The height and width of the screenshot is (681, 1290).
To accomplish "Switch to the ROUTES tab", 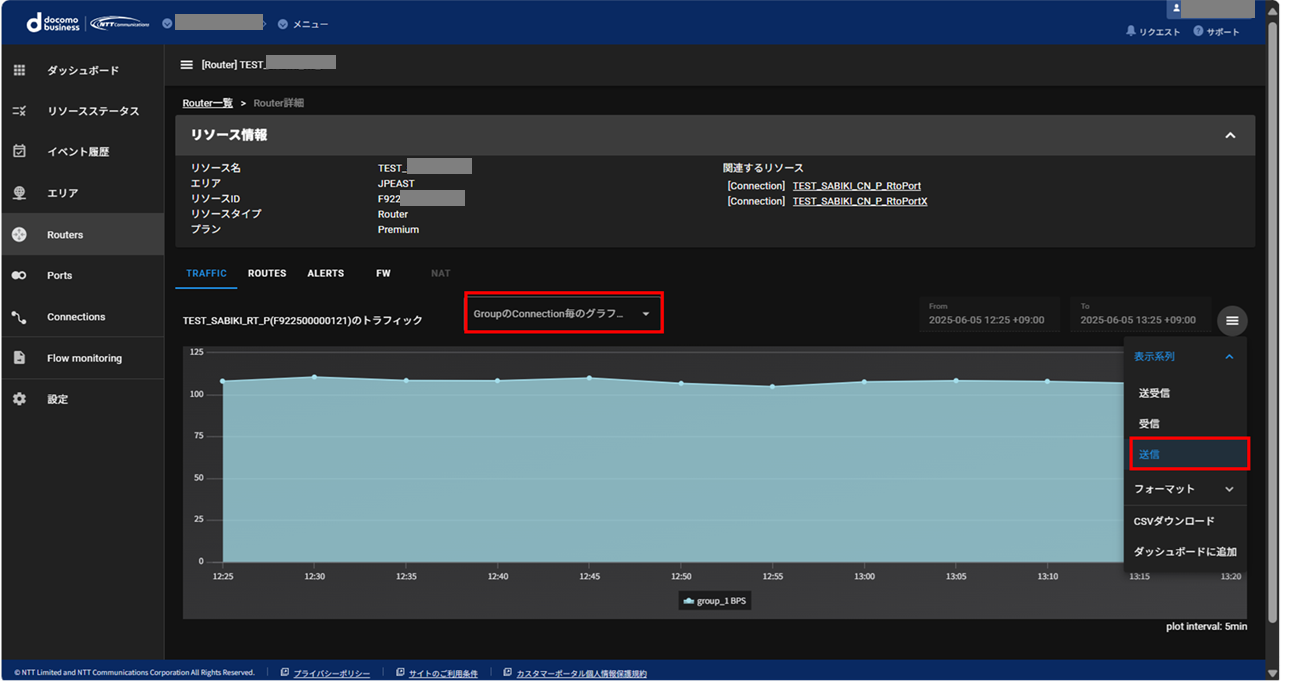I will click(x=267, y=273).
